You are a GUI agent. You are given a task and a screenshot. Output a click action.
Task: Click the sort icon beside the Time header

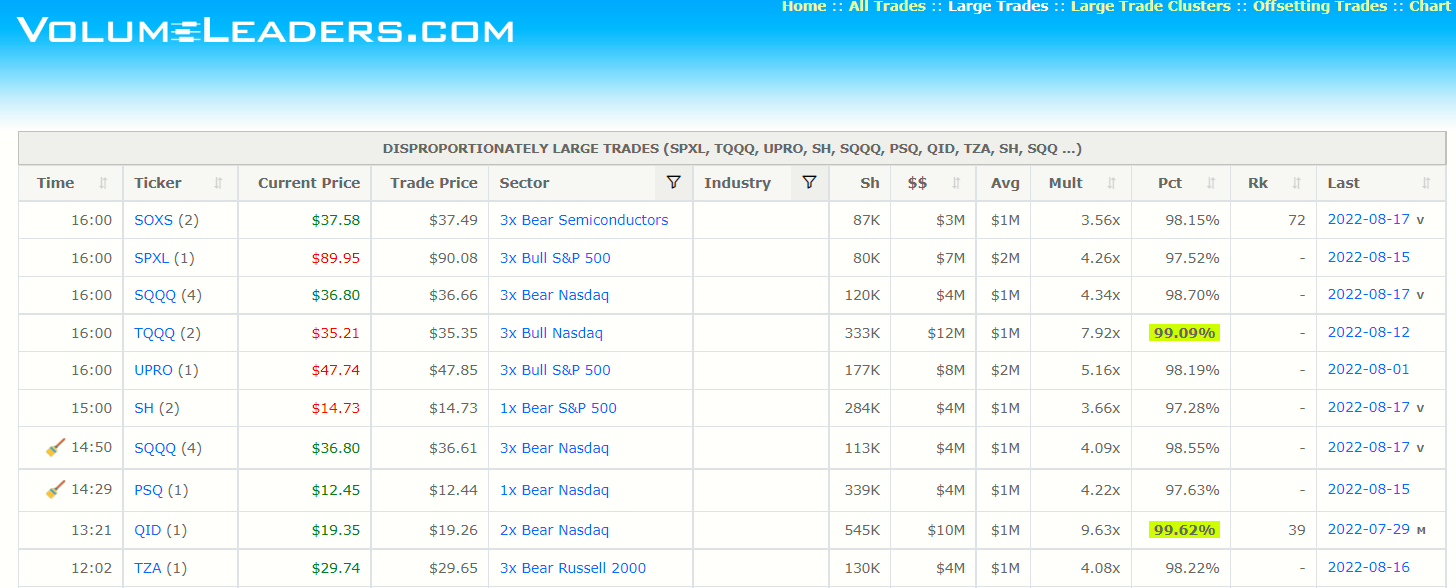pyautogui.click(x=103, y=183)
